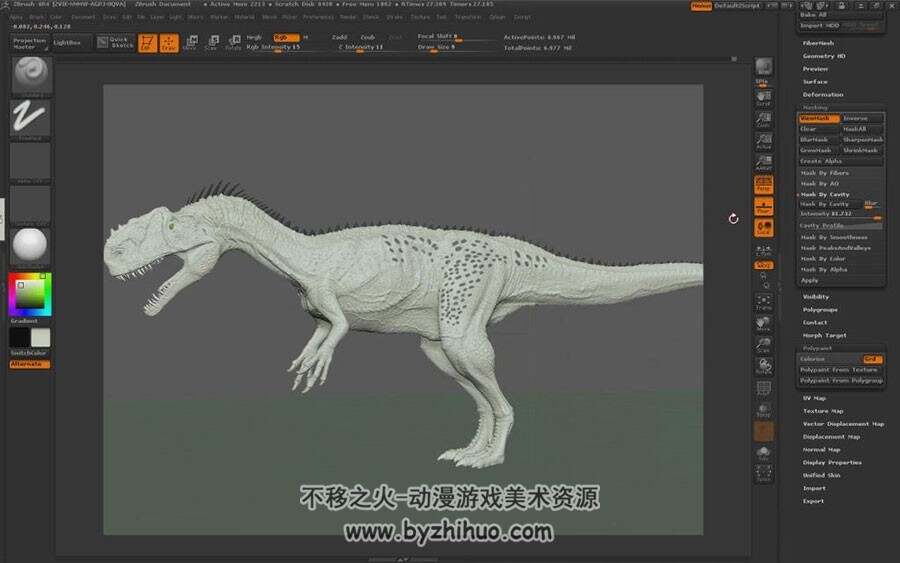Expand the FiberMesh section

click(x=818, y=43)
